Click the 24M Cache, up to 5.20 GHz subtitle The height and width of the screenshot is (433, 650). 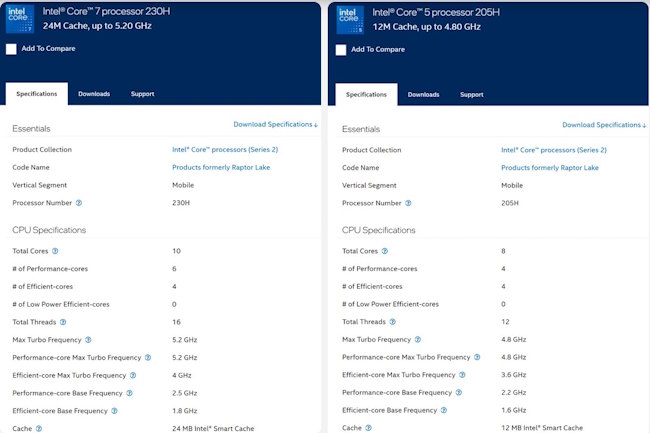tap(97, 26)
